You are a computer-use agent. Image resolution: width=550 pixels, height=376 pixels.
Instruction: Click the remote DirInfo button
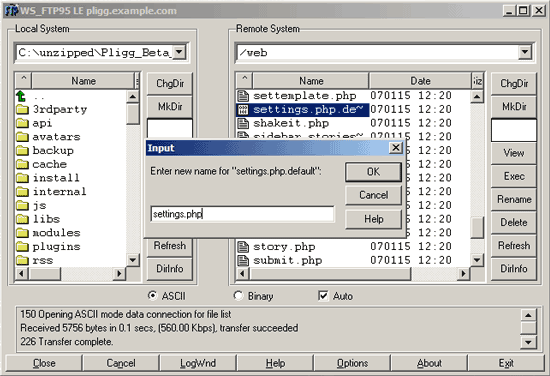pos(514,269)
